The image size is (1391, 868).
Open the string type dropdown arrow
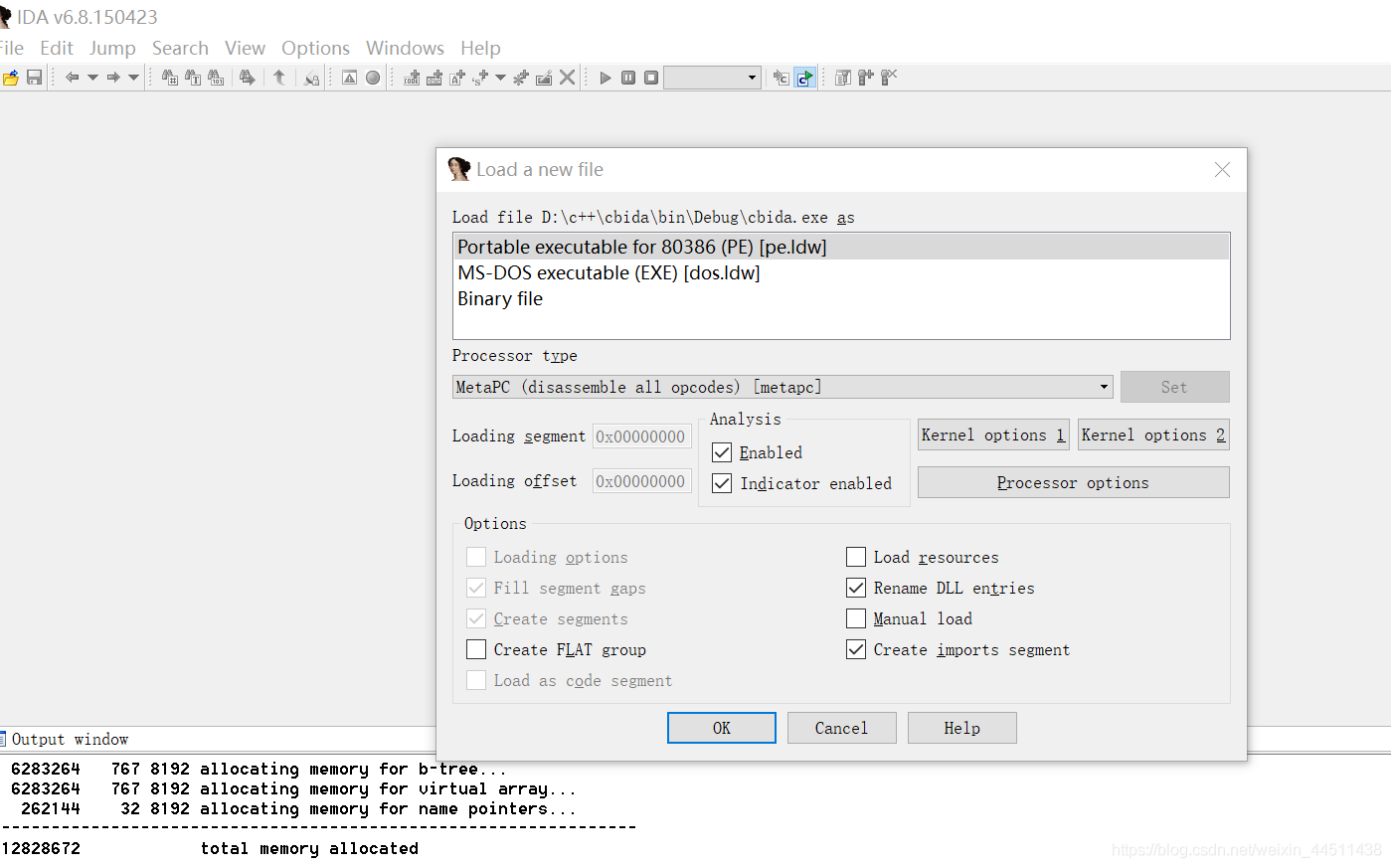[x=500, y=78]
